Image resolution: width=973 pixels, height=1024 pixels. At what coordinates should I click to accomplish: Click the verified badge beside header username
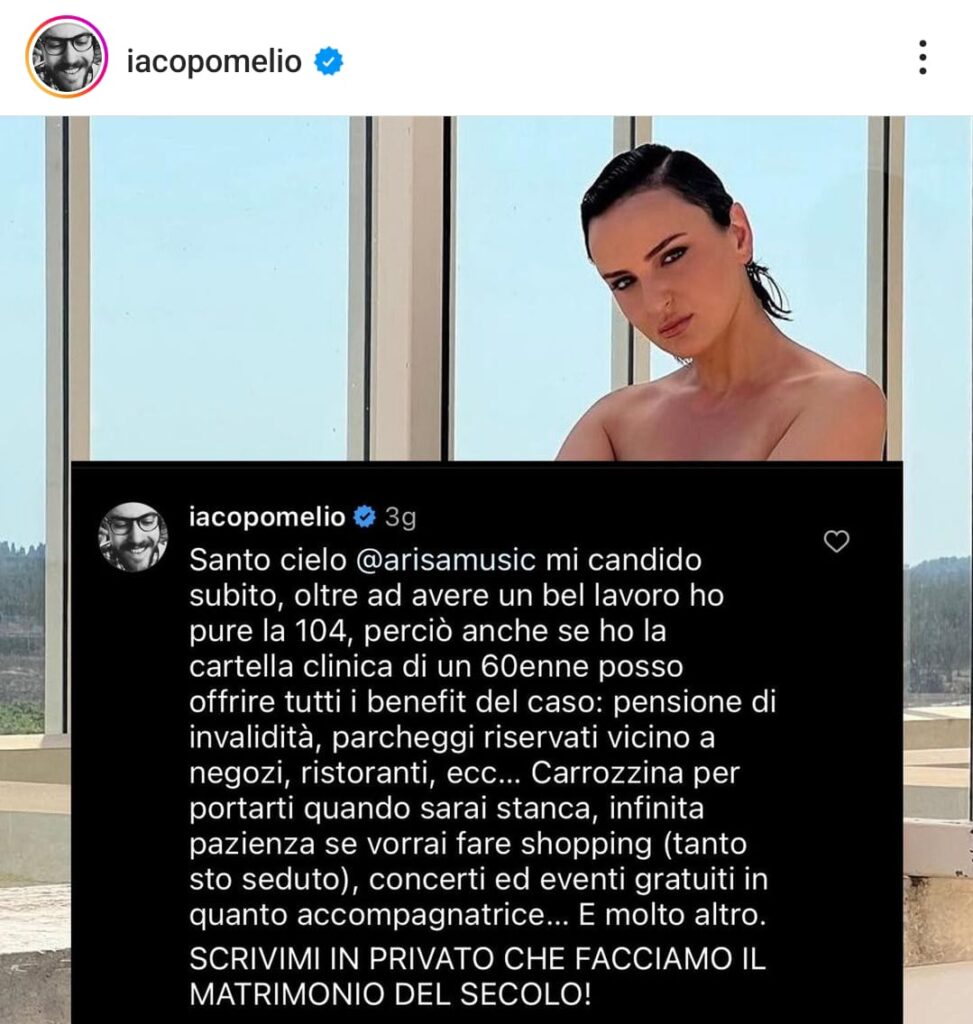tap(328, 61)
